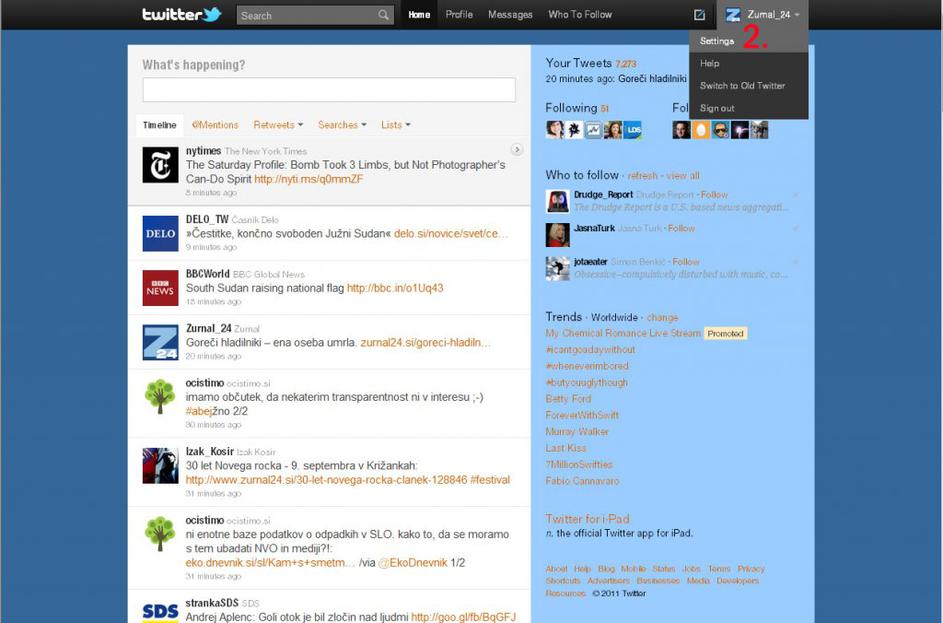Open tweet details arrow on nytimes tweet

[517, 150]
